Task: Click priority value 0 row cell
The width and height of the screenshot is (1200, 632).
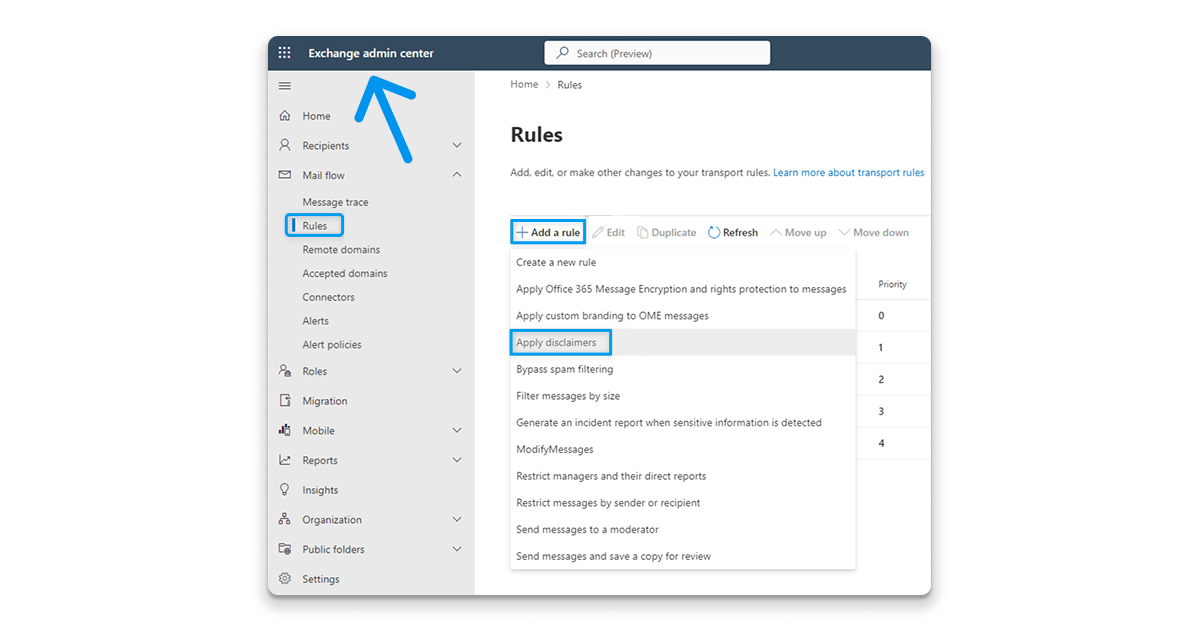Action: tap(881, 316)
